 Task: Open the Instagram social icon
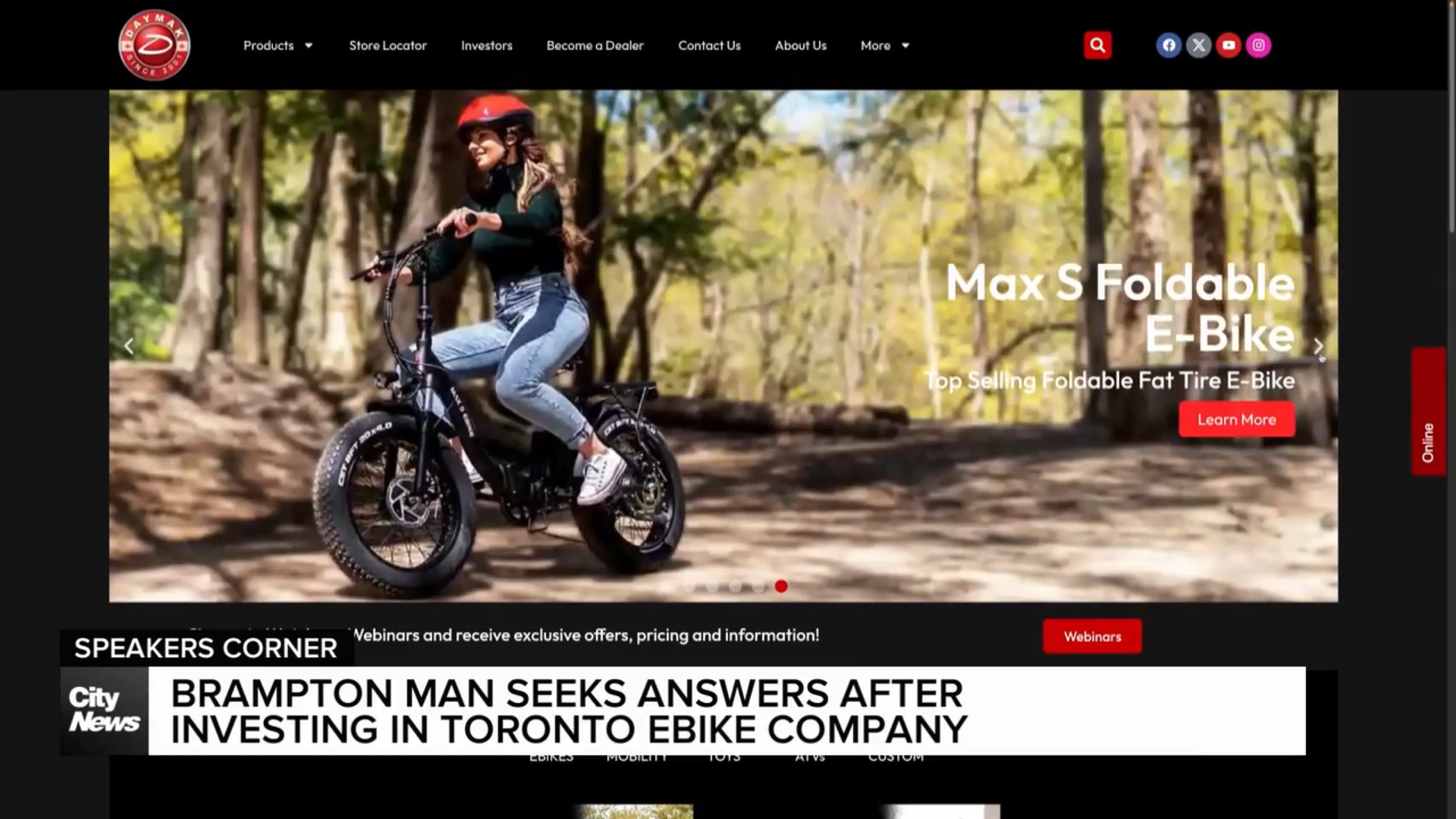coord(1258,45)
